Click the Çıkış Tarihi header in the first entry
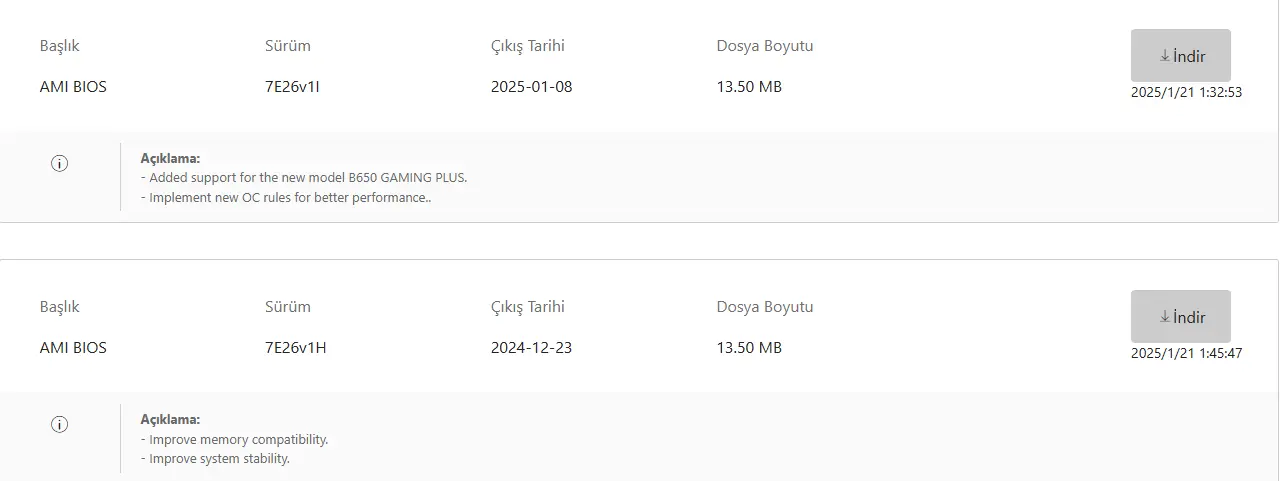 point(528,46)
